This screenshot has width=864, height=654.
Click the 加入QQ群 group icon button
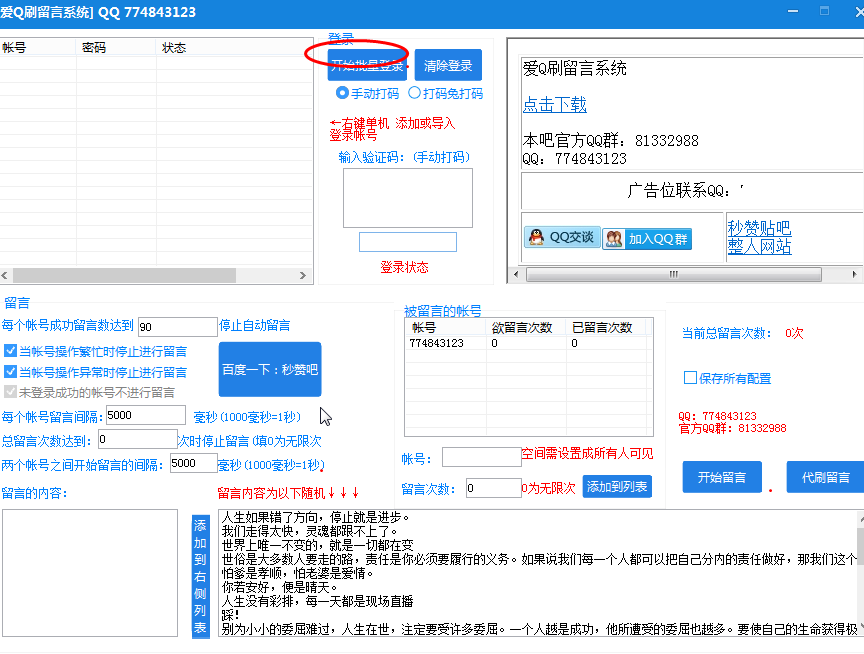click(x=647, y=239)
